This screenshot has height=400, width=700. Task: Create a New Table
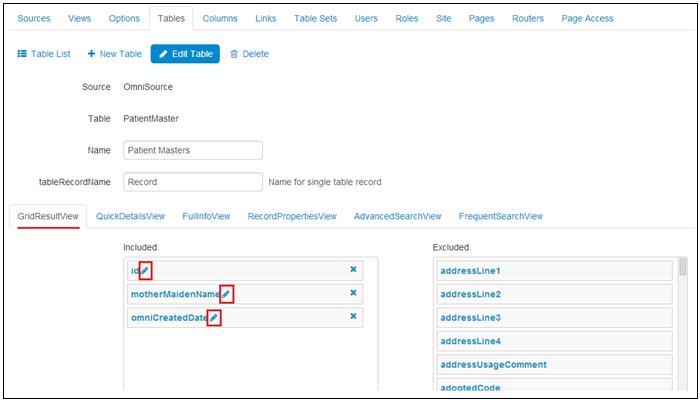[x=115, y=54]
